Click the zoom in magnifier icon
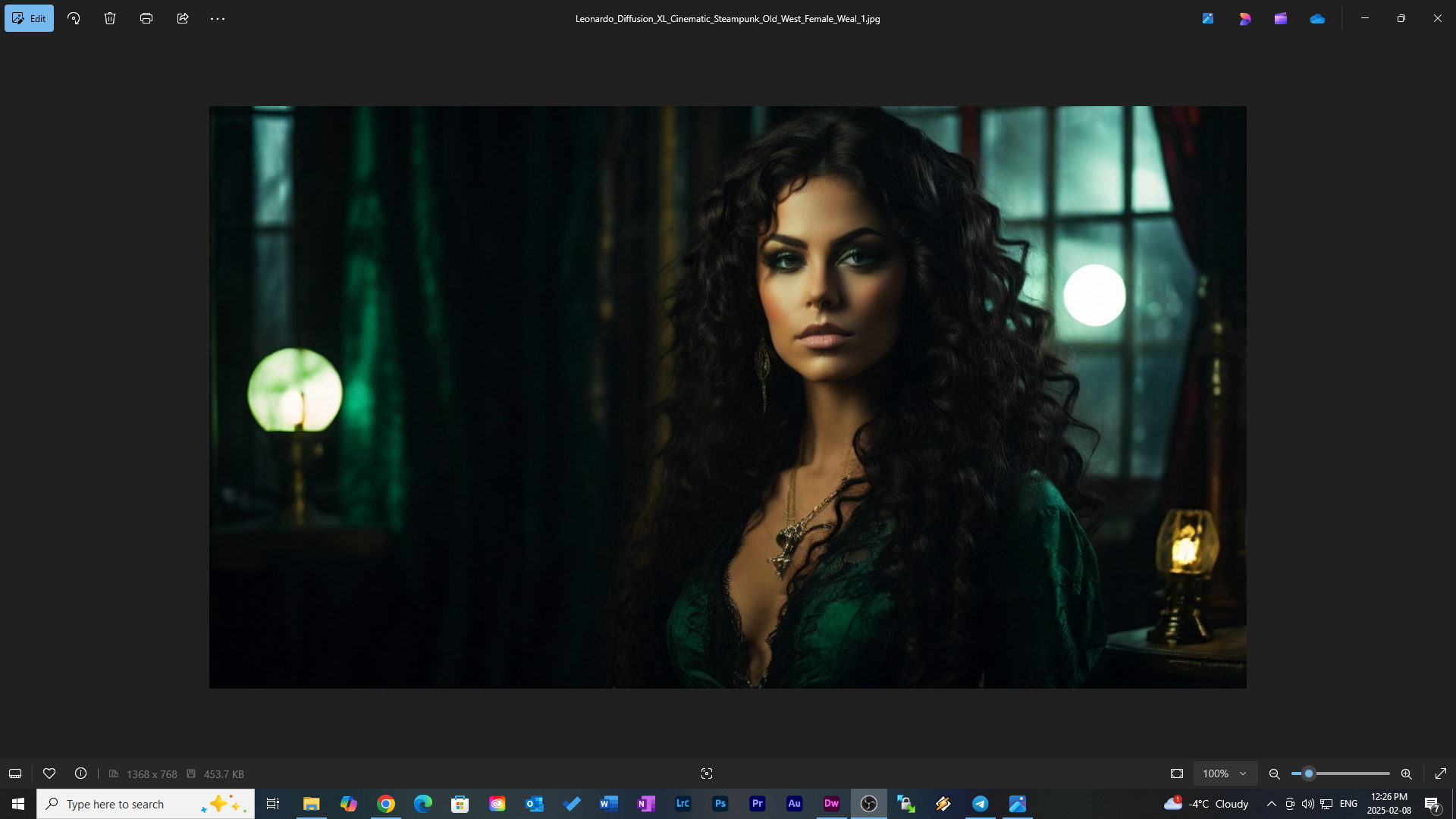The image size is (1456, 819). [1407, 773]
